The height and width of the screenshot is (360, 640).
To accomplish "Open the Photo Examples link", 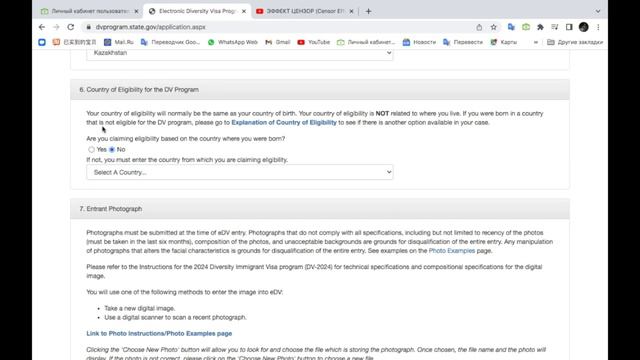I will (x=452, y=251).
